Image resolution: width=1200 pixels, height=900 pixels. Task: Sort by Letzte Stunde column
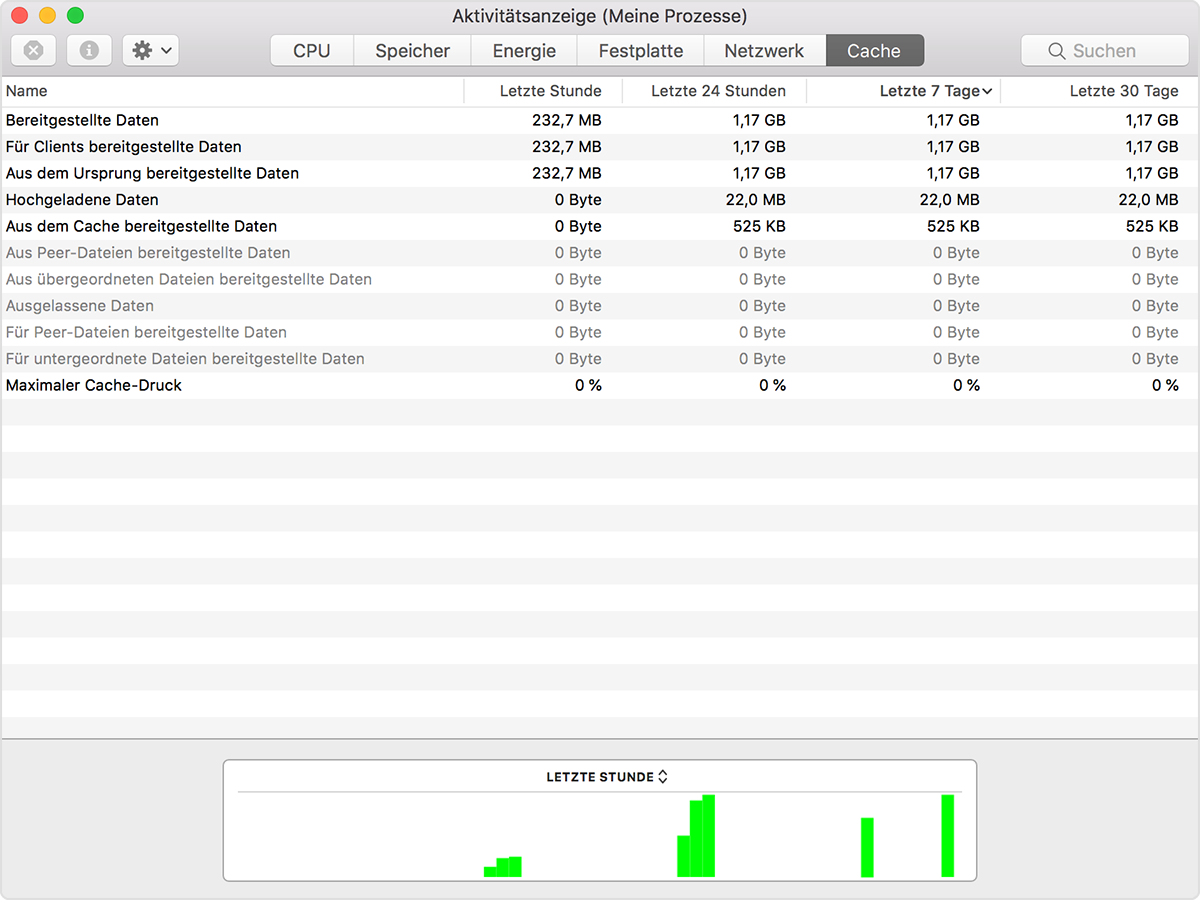click(550, 91)
